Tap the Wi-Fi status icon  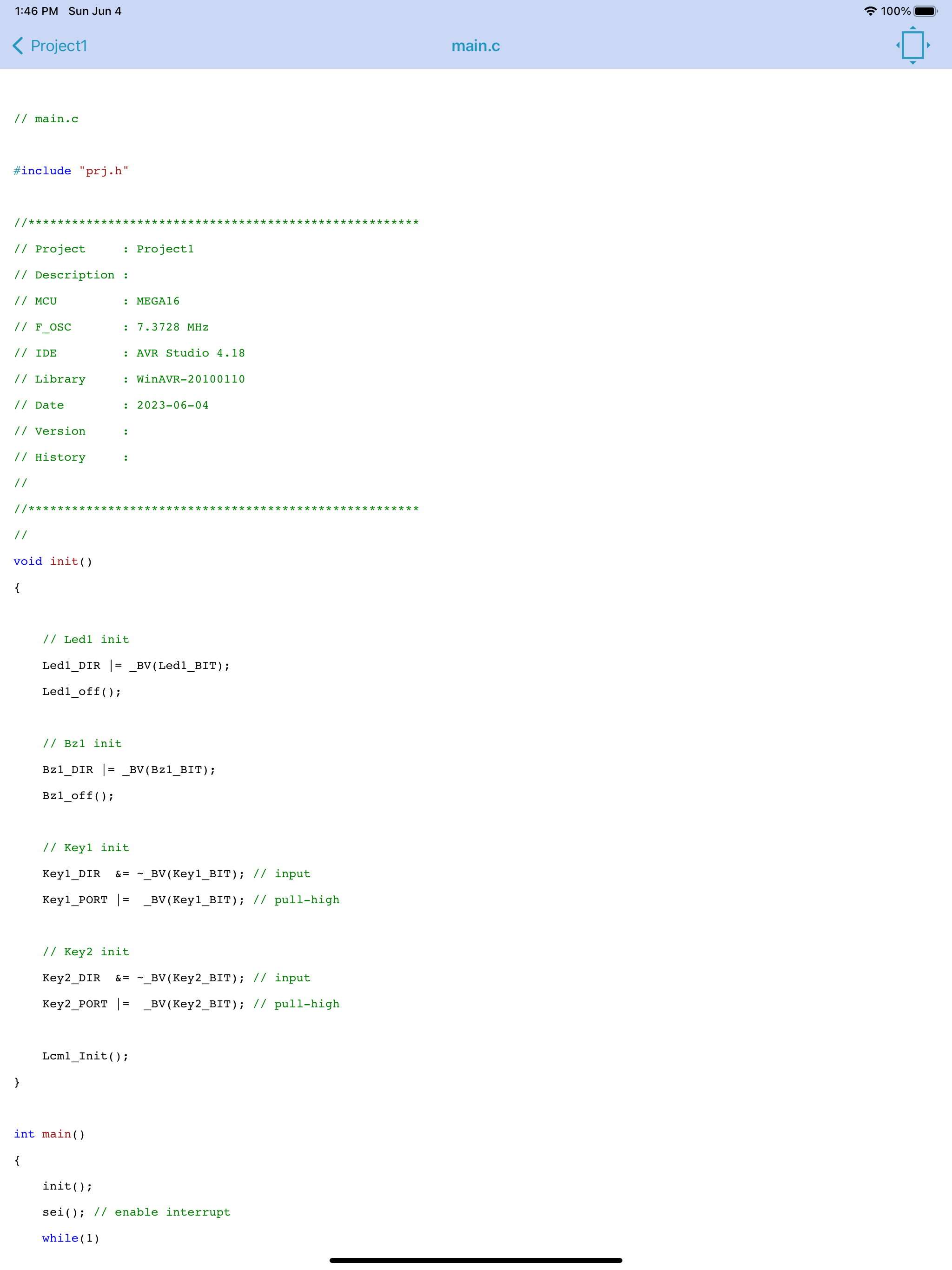coord(870,11)
